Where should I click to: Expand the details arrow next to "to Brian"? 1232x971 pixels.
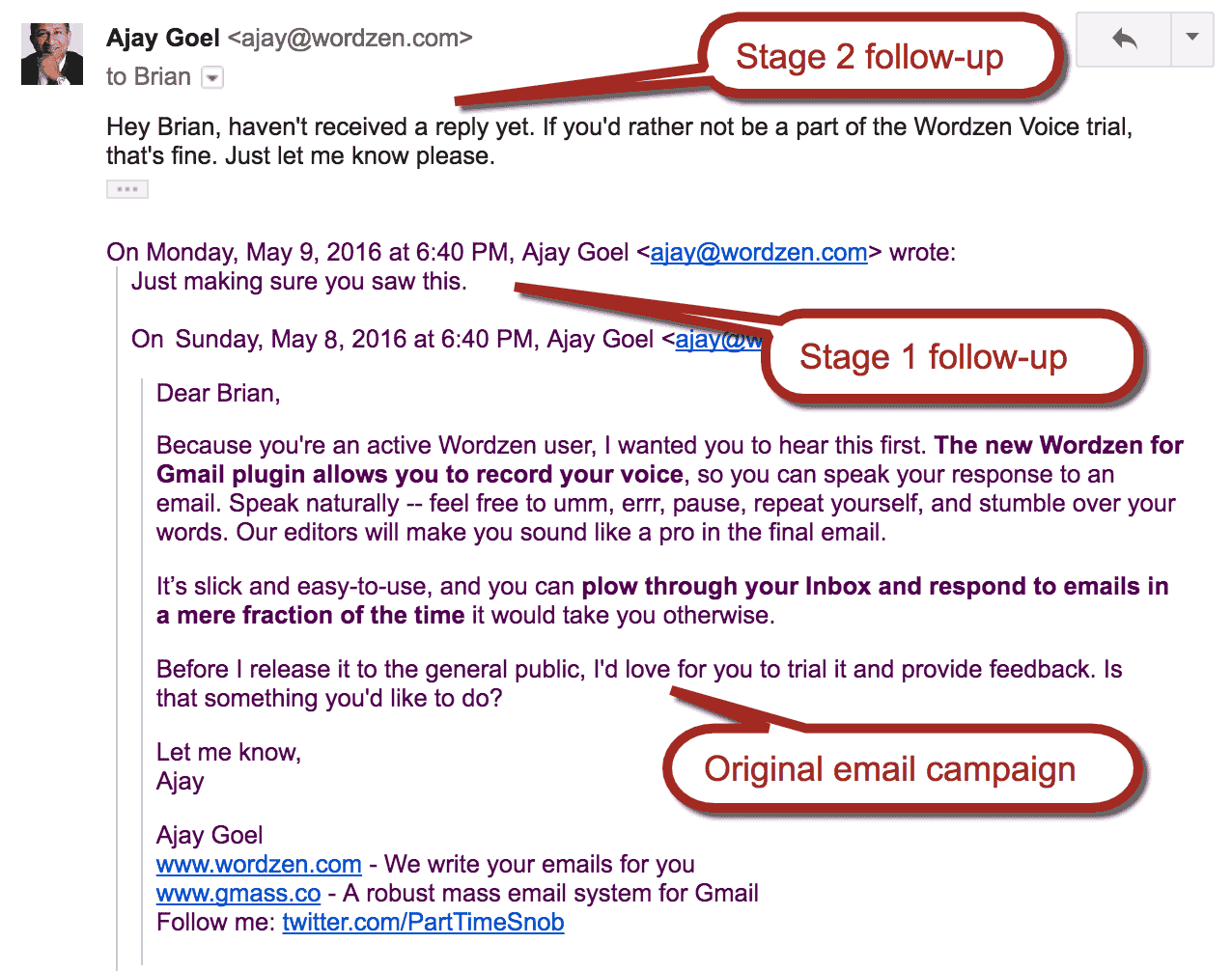212,77
